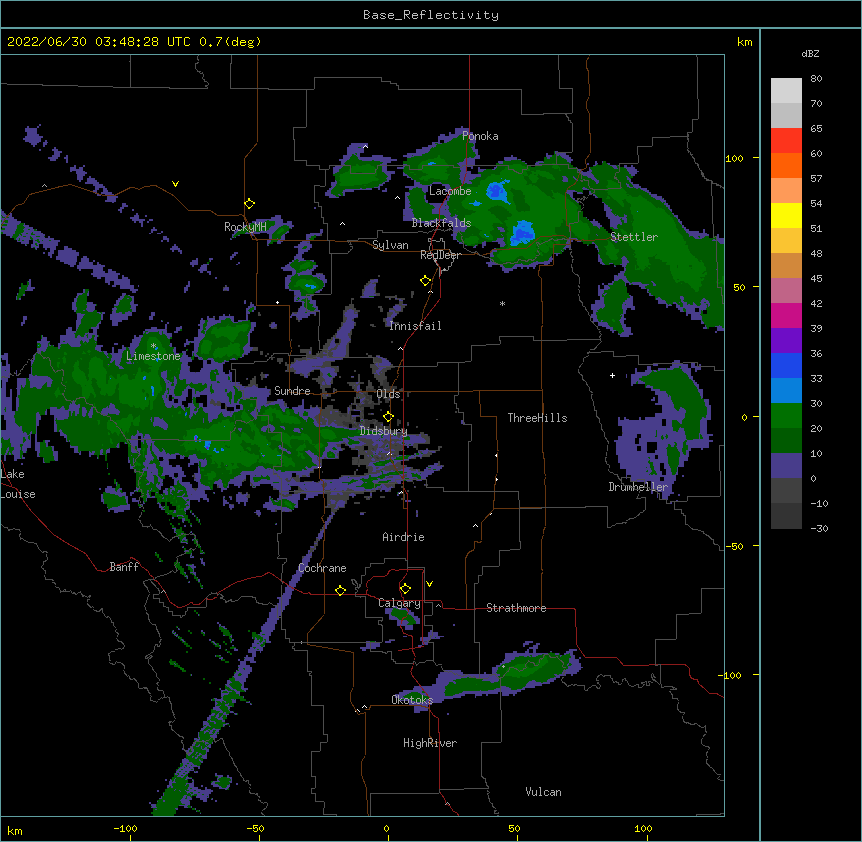Screen dimensions: 862x842
Task: Pick the yellow 51-54 dBZ legend swatch
Action: coord(786,215)
